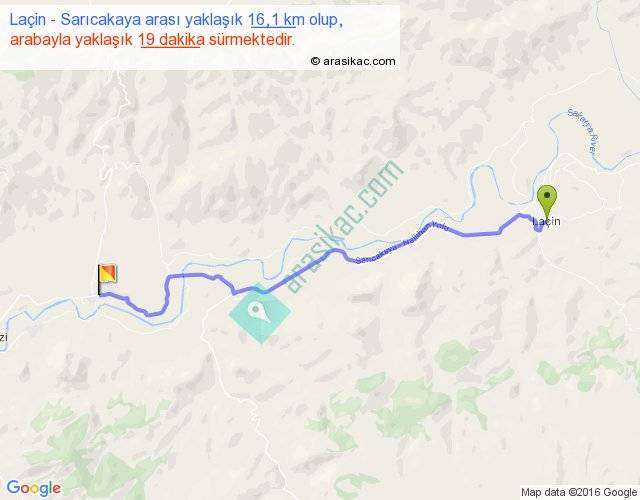Click the orange destination flag marker
This screenshot has height=500, width=640.
tap(107, 279)
